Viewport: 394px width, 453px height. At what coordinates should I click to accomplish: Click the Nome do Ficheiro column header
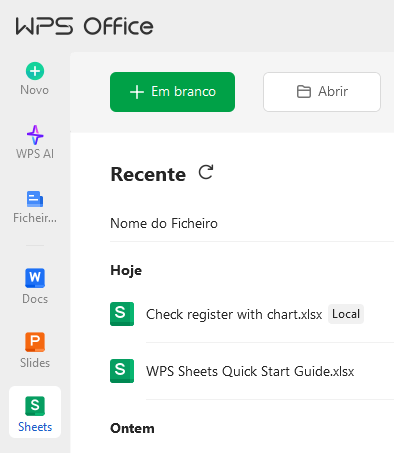click(x=164, y=223)
